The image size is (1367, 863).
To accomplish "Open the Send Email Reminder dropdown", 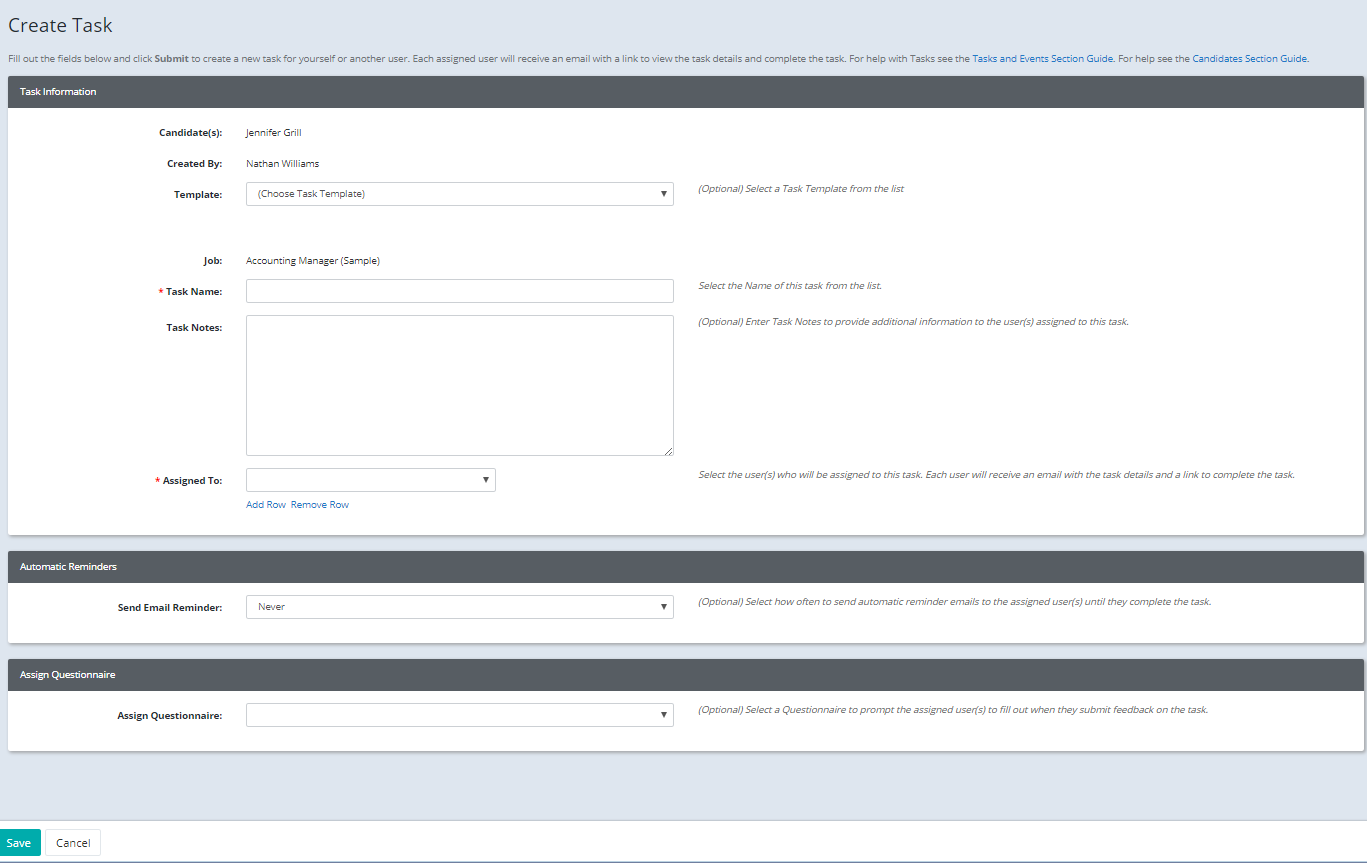I will [459, 607].
